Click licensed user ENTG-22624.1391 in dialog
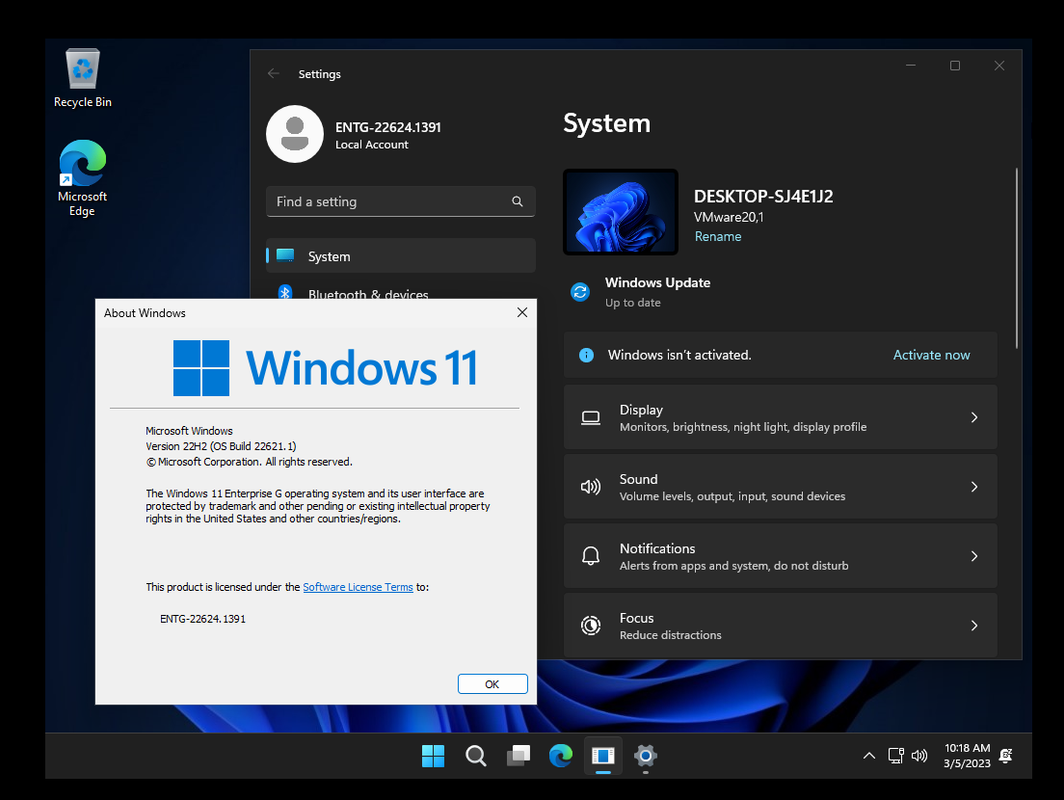1064x800 pixels. 203,619
